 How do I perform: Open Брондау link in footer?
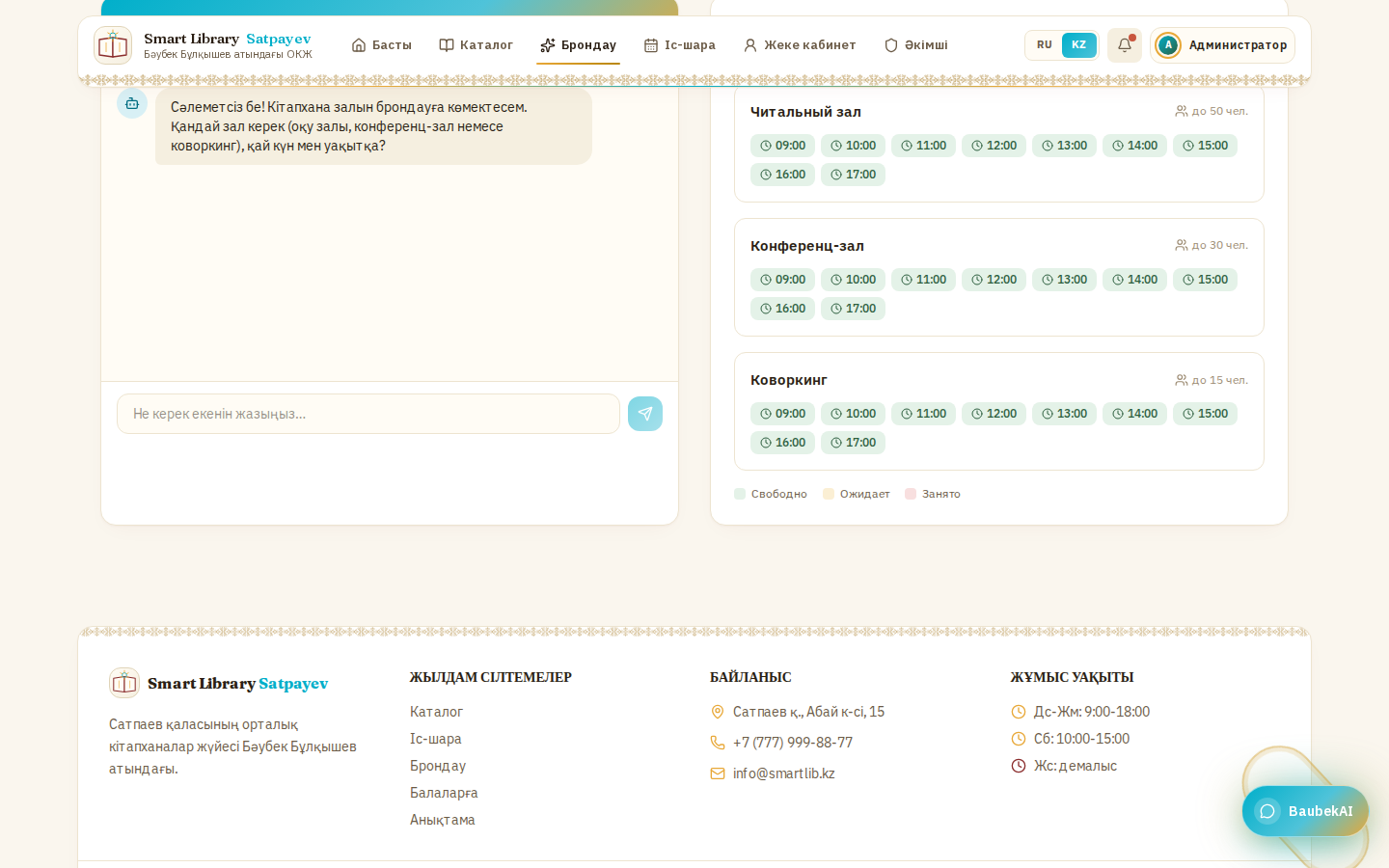pyautogui.click(x=438, y=766)
